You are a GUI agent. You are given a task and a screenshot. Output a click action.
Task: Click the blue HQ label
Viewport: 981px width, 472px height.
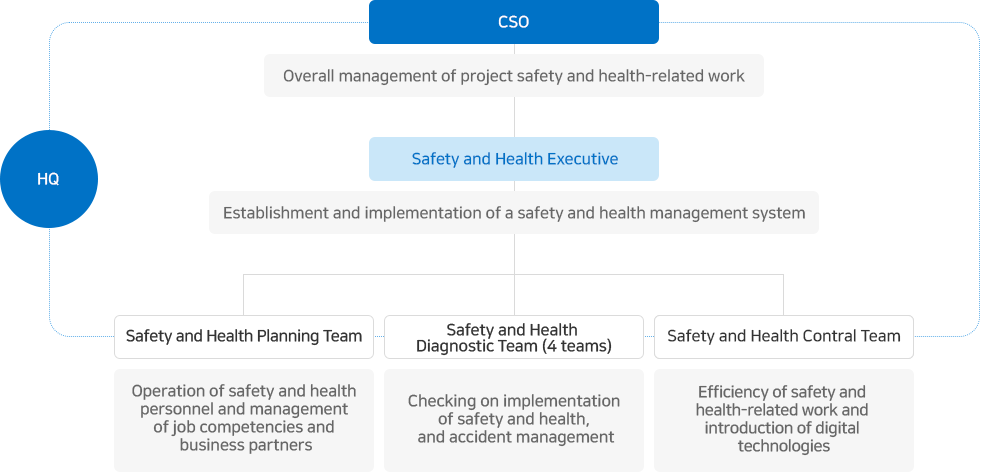(x=48, y=179)
